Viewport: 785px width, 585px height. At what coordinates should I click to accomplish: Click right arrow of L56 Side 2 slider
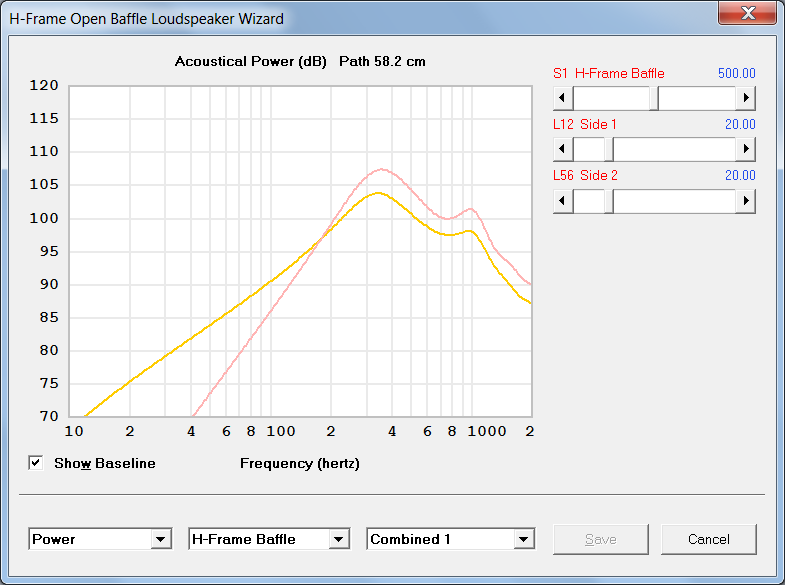point(745,201)
